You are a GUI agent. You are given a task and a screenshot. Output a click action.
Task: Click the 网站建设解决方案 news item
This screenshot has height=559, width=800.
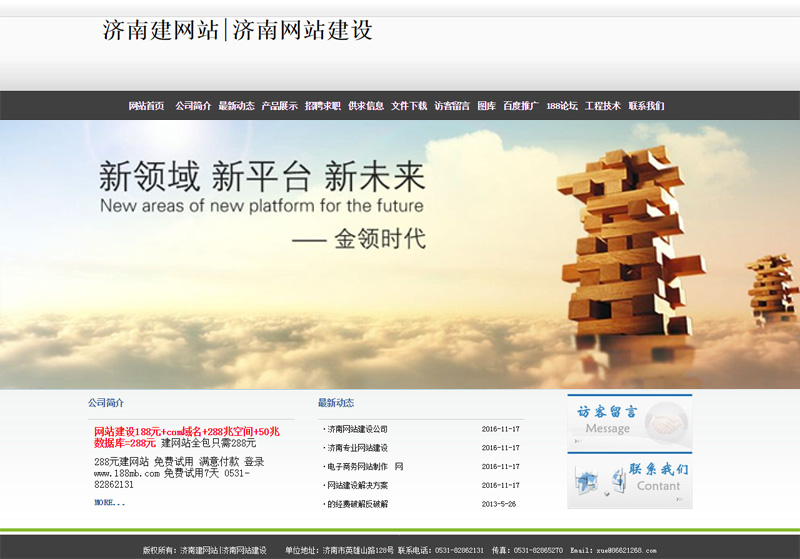tap(357, 485)
